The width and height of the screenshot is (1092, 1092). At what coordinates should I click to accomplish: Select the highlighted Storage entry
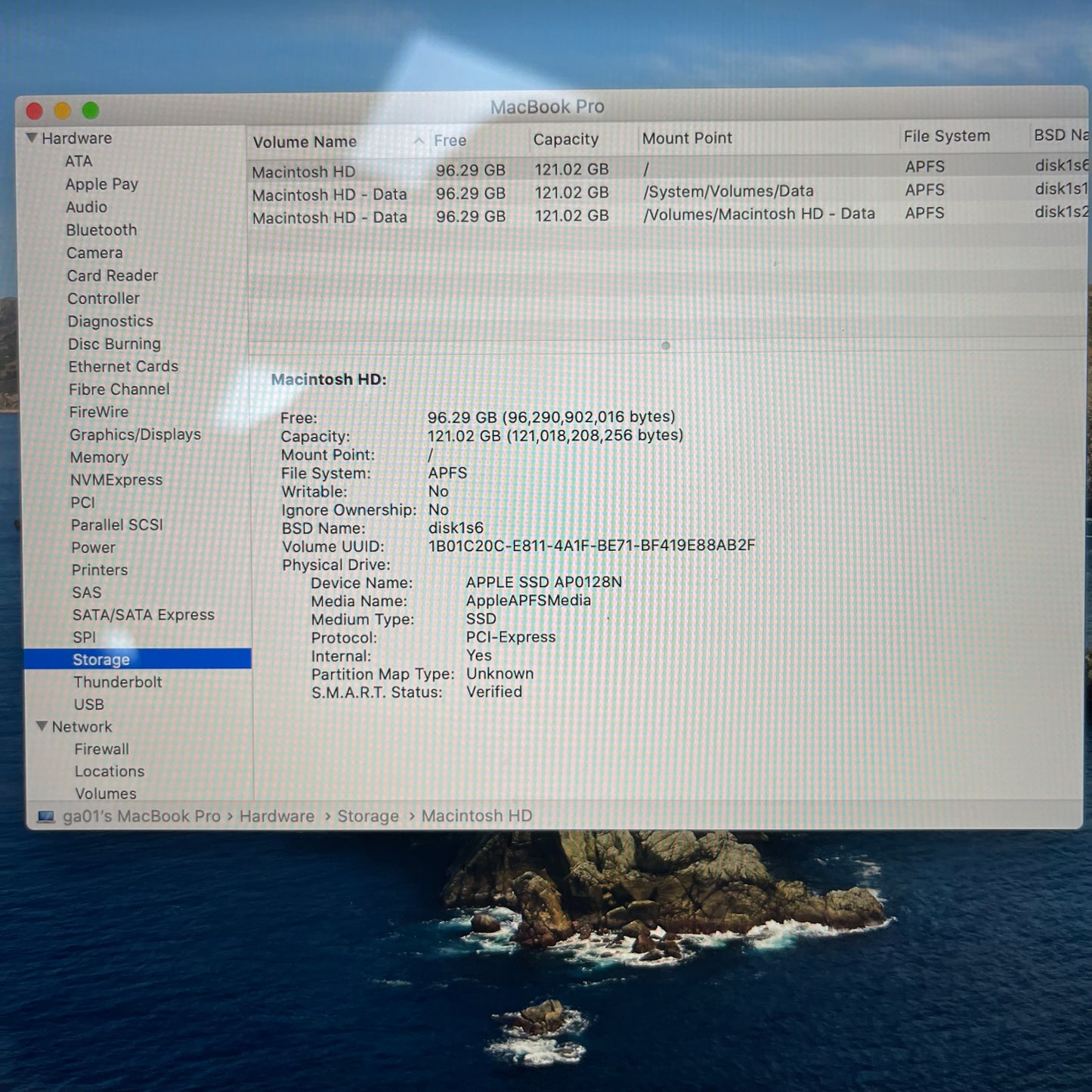(x=138, y=659)
